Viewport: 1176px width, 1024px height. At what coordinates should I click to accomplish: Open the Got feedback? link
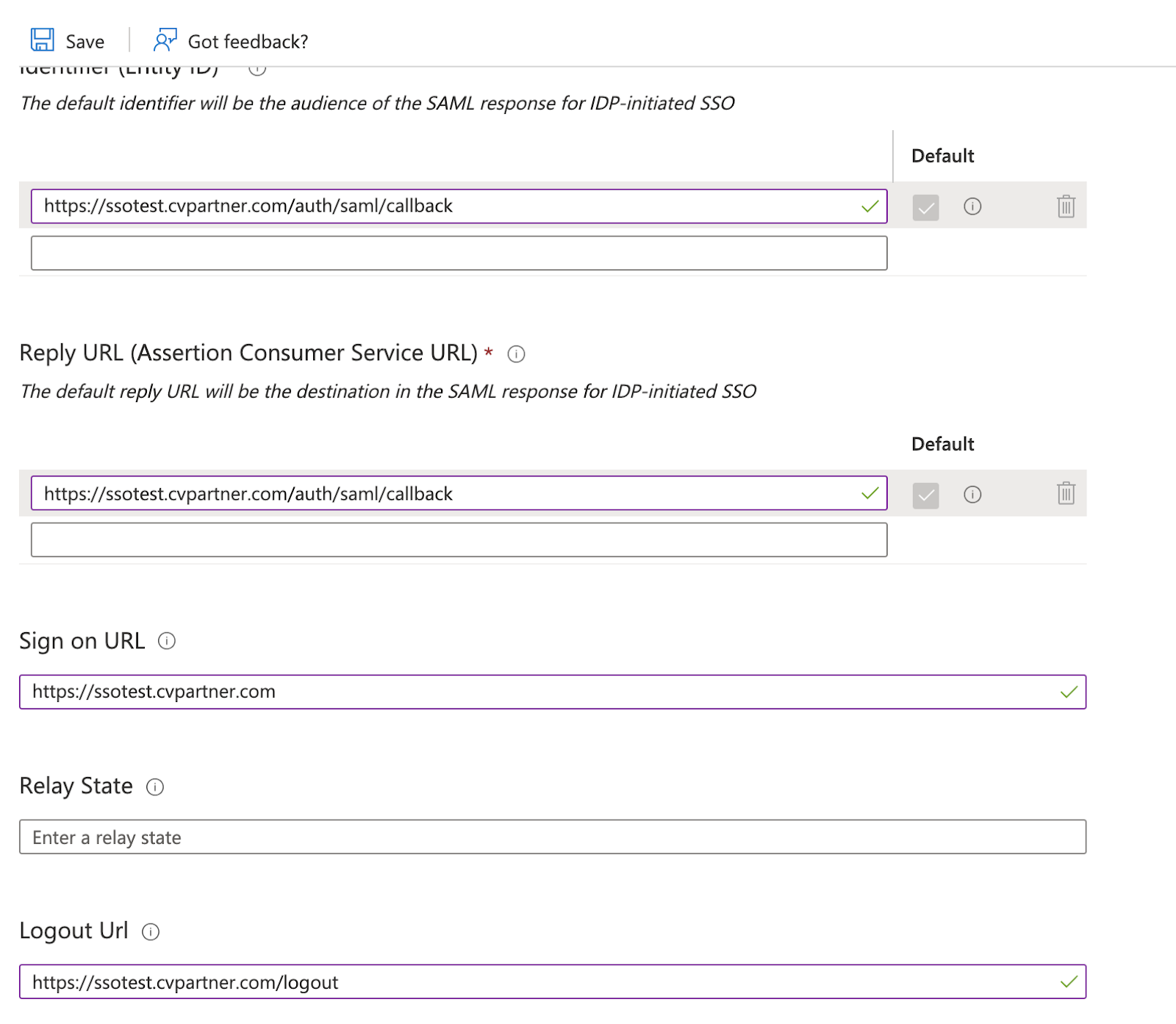pyautogui.click(x=248, y=42)
